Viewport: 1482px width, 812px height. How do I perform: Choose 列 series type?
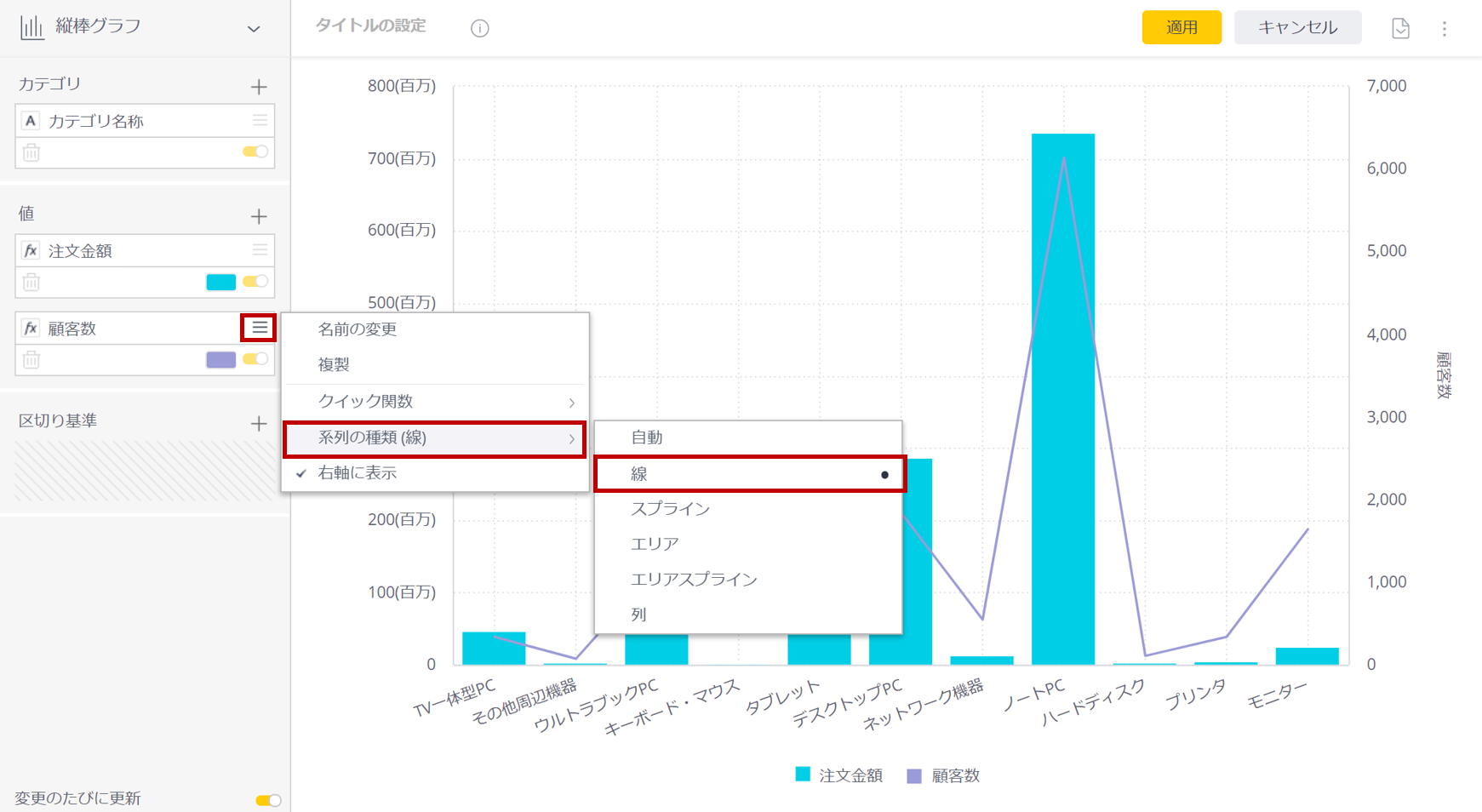coord(748,615)
